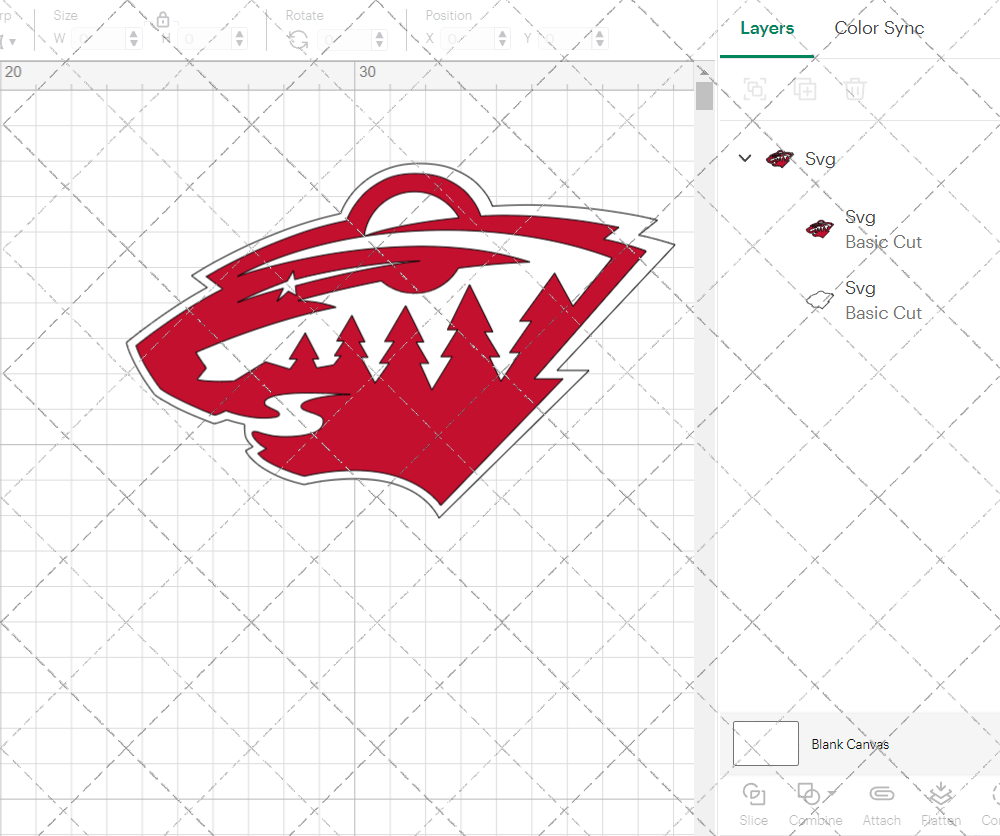
Task: Click the Blank Canvas label
Action: coord(850,744)
